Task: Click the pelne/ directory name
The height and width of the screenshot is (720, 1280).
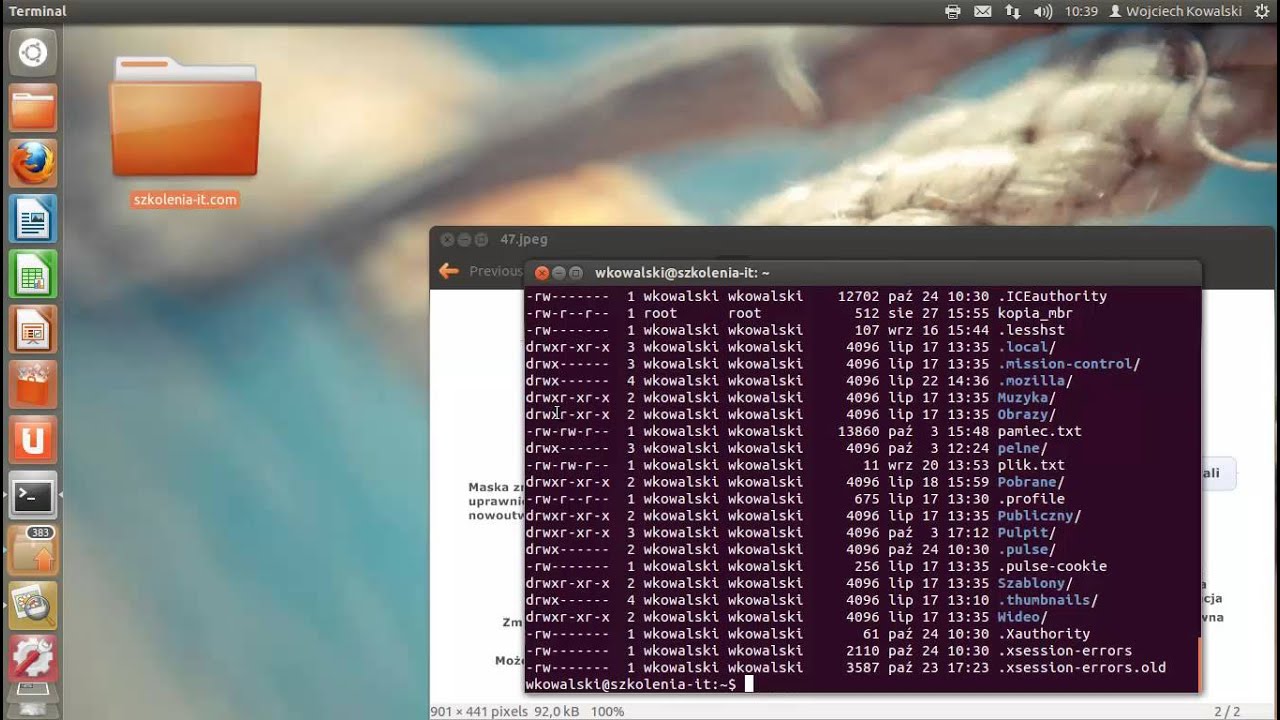Action: point(1022,448)
